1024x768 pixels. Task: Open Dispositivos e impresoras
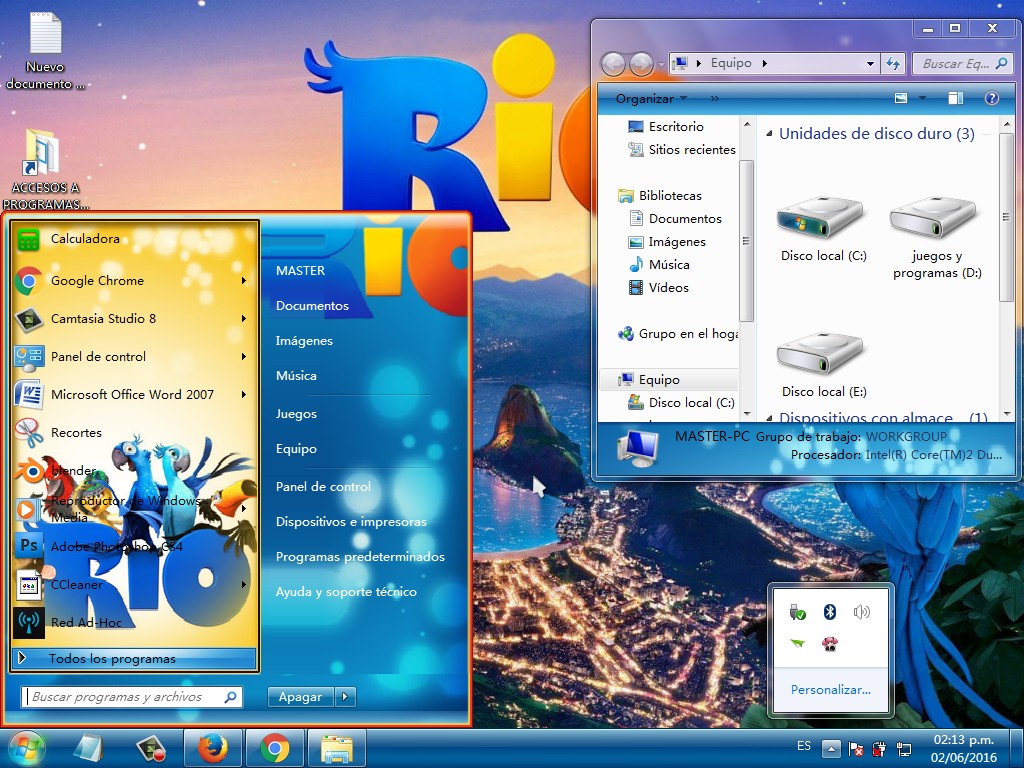click(x=351, y=522)
